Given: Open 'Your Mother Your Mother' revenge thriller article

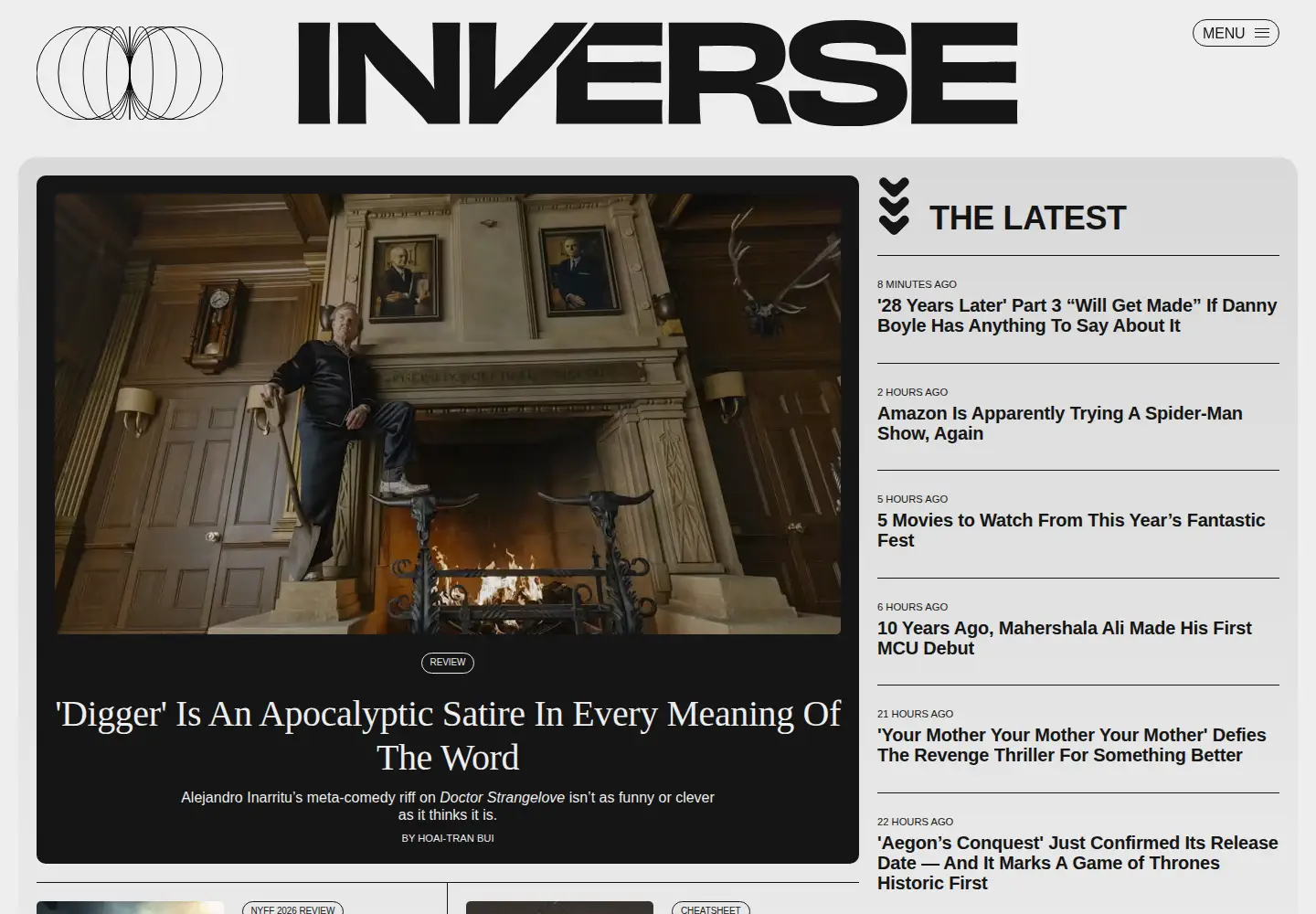Looking at the screenshot, I should 1072,745.
